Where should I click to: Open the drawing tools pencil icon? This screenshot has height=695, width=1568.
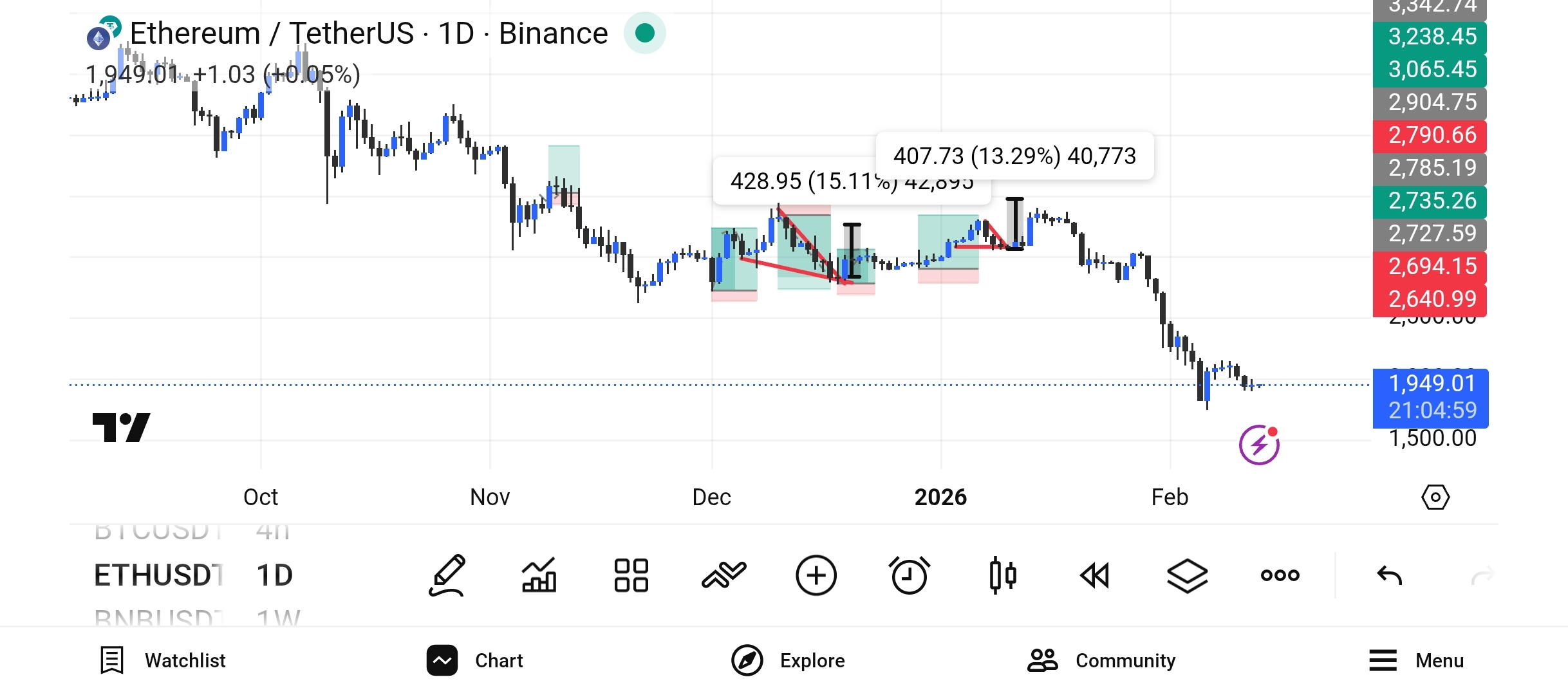(447, 575)
